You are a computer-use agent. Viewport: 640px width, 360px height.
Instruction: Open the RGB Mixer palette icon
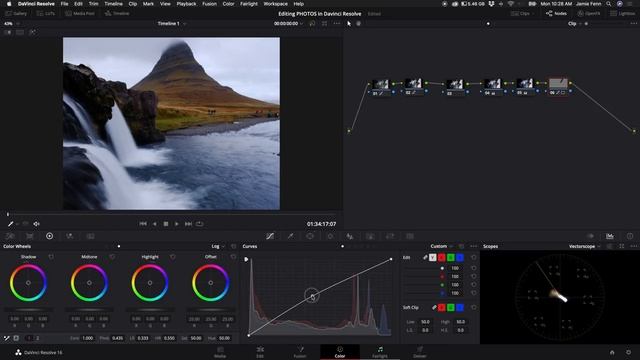(x=70, y=236)
